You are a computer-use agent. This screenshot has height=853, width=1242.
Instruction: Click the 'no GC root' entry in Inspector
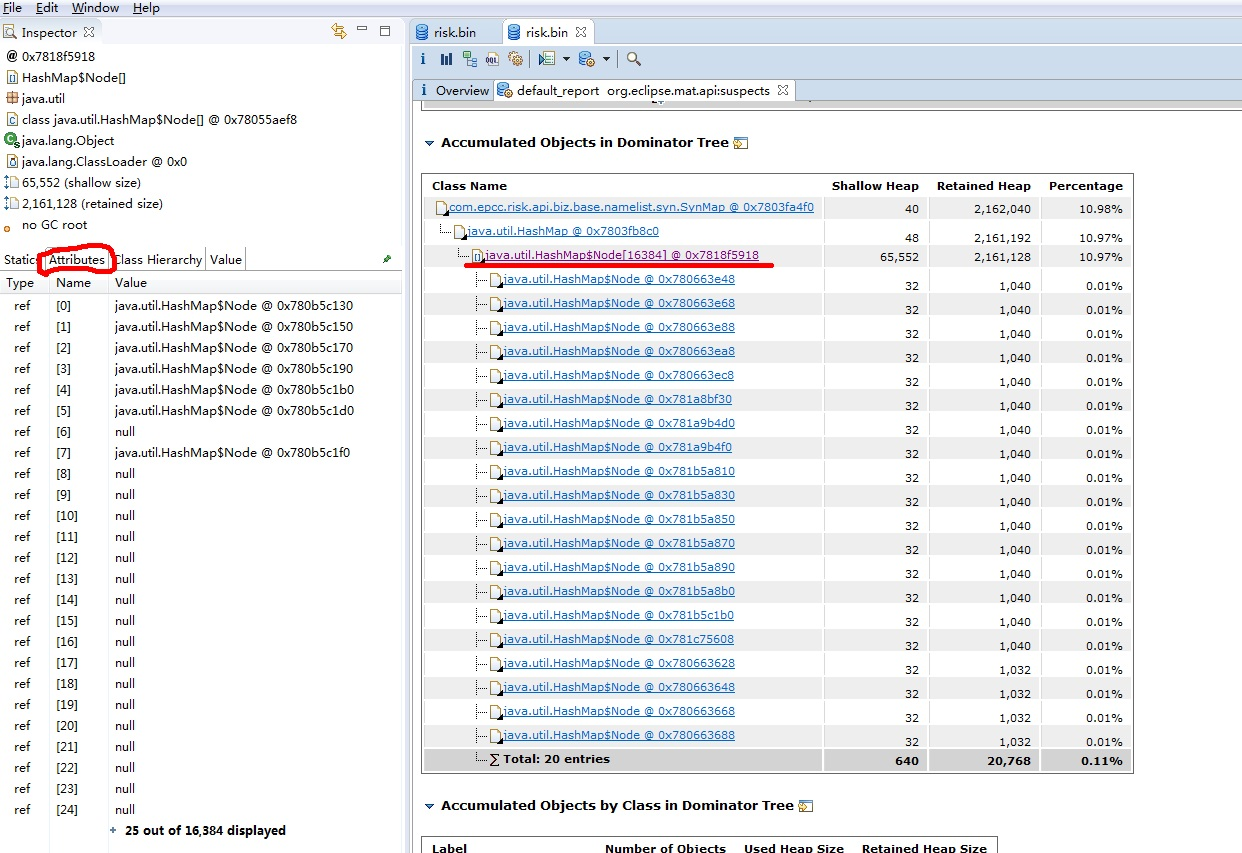pyautogui.click(x=54, y=225)
